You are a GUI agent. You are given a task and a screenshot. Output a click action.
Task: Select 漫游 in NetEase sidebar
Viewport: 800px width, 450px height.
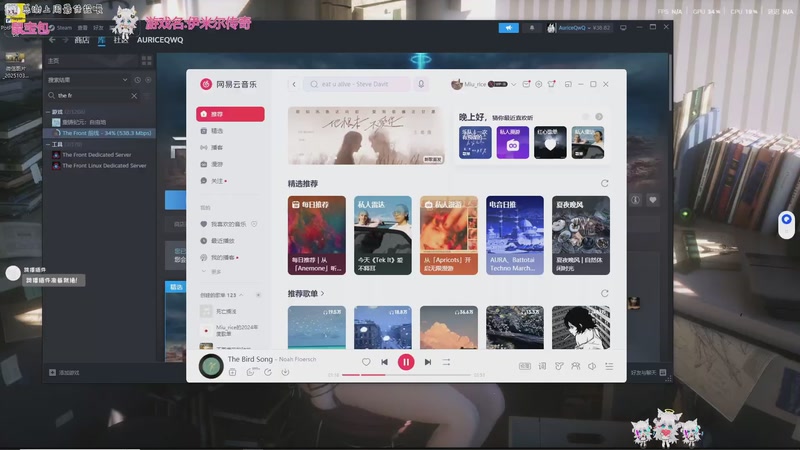230,164
